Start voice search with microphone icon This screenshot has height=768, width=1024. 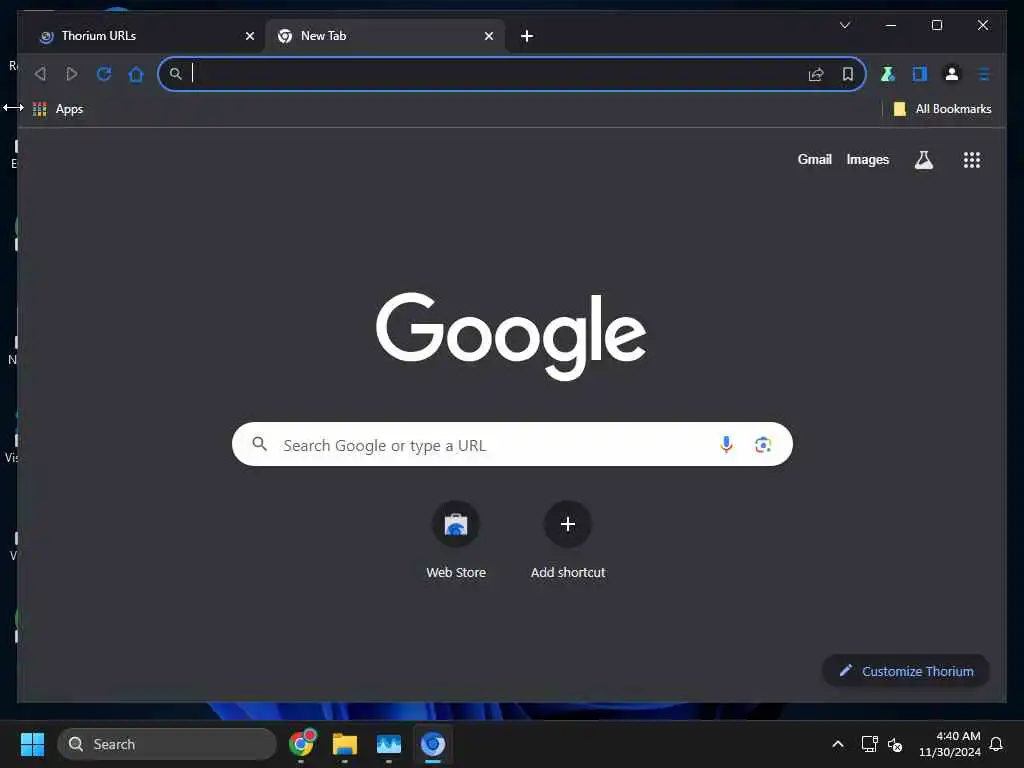point(726,445)
